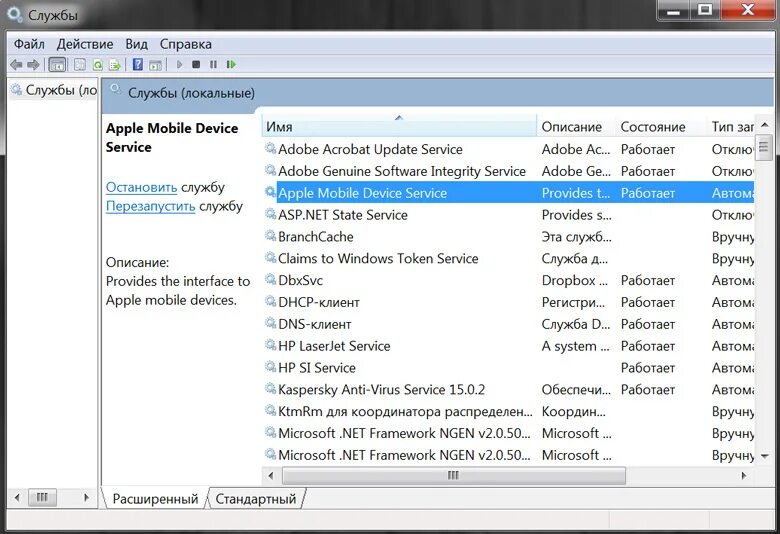
Task: Open Help with the blue question icon
Action: pos(138,65)
